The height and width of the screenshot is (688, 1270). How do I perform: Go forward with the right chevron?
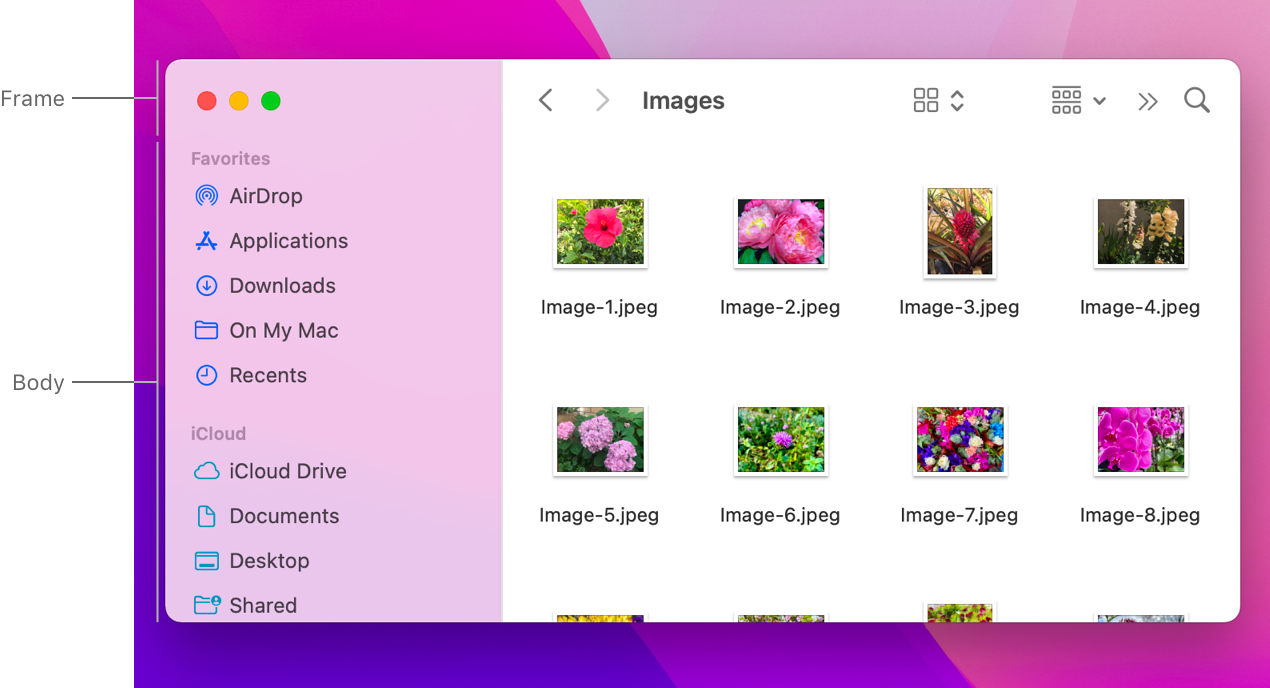(x=602, y=100)
